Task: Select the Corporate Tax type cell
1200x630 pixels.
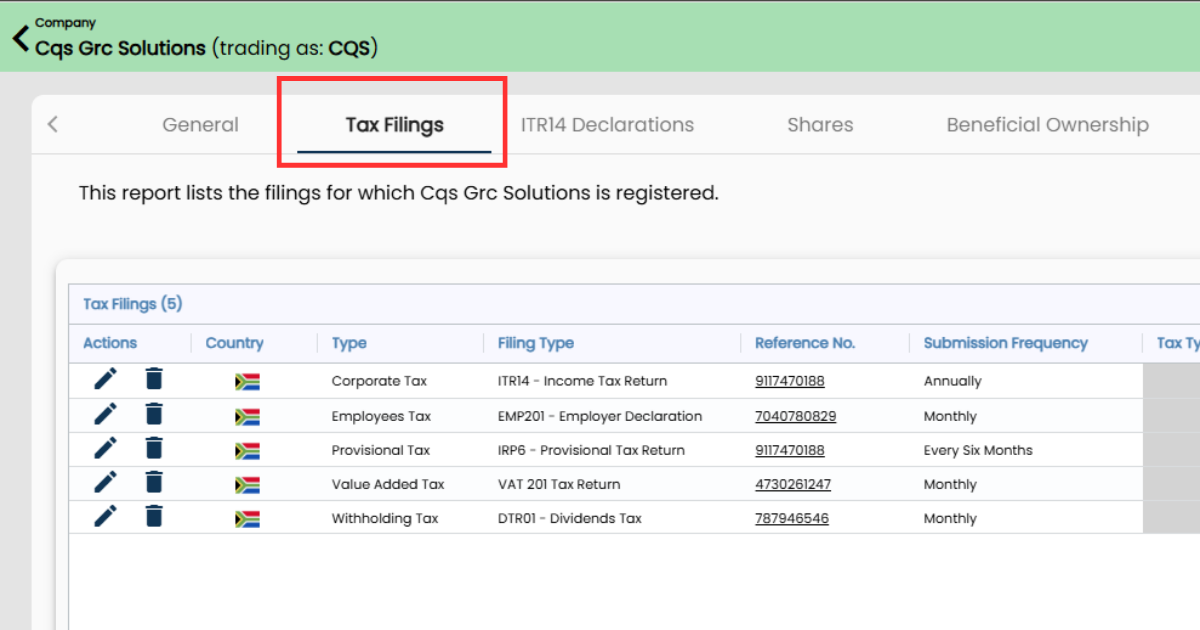Action: pos(379,381)
